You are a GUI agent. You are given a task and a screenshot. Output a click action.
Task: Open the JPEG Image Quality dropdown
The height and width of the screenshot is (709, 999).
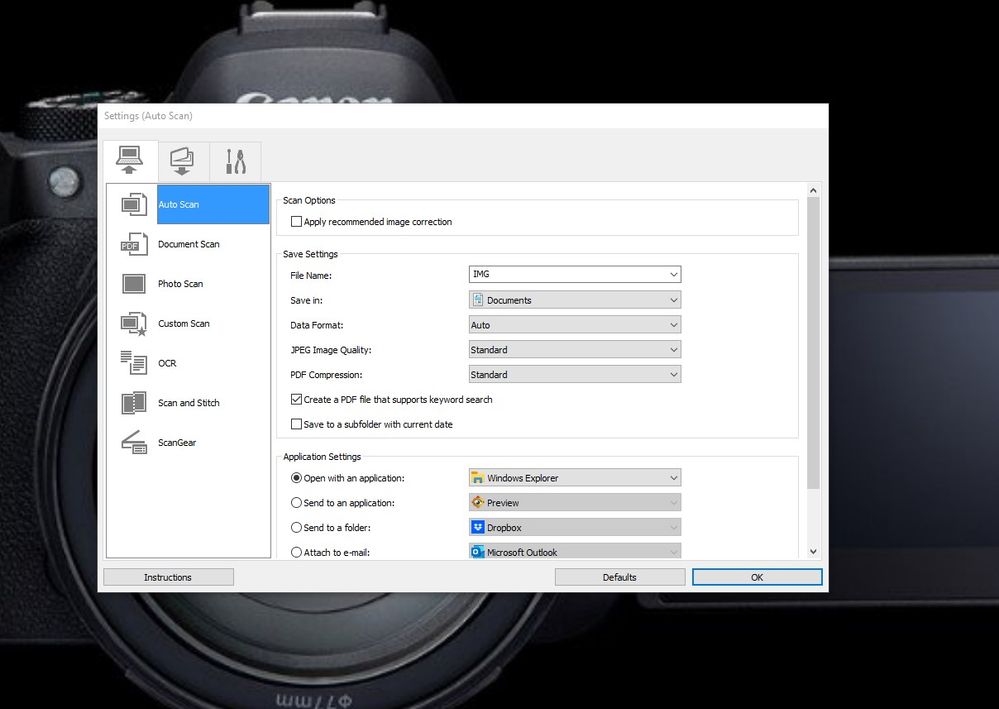575,350
